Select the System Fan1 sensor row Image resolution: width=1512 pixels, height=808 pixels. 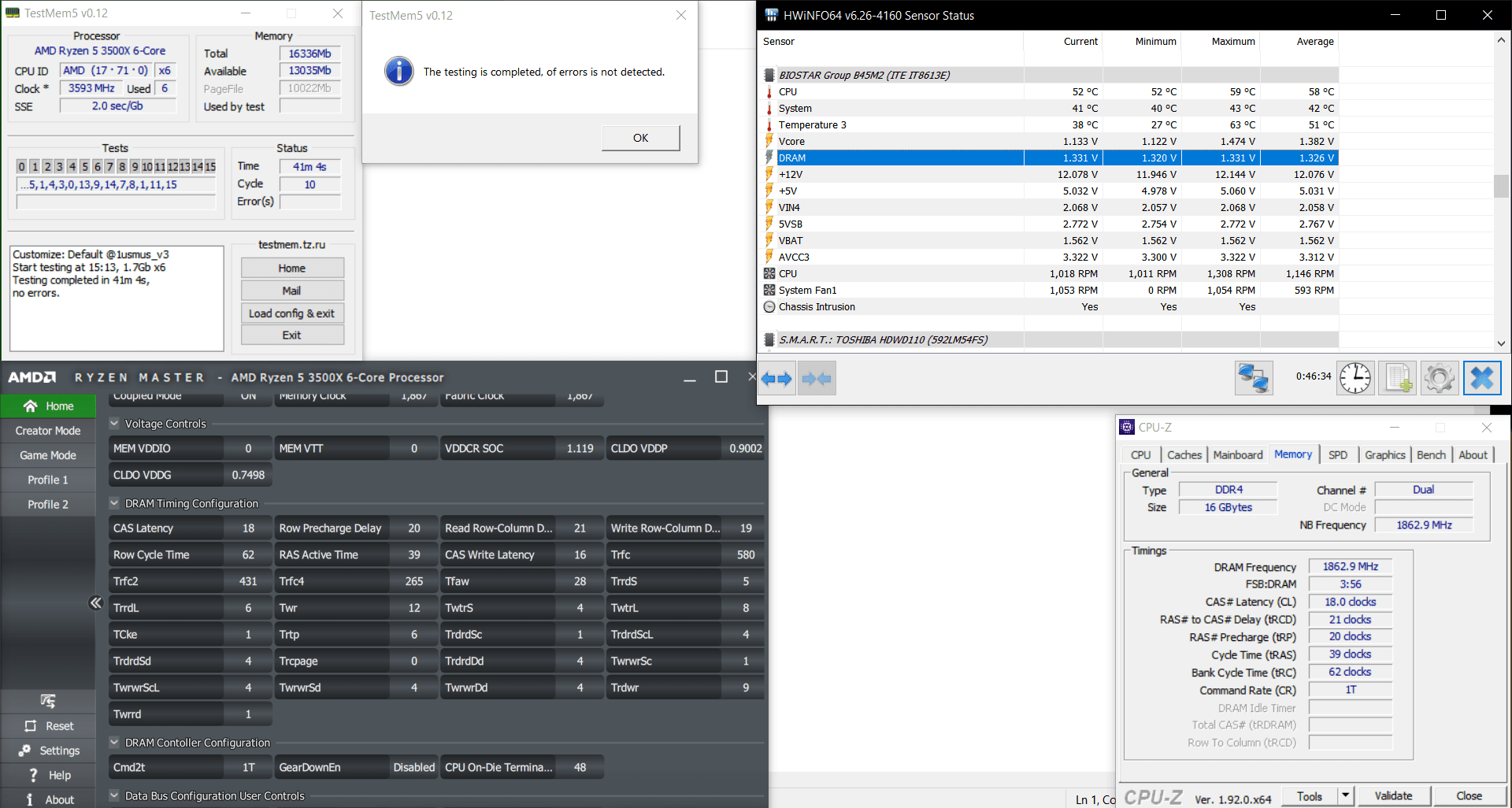coord(1051,290)
